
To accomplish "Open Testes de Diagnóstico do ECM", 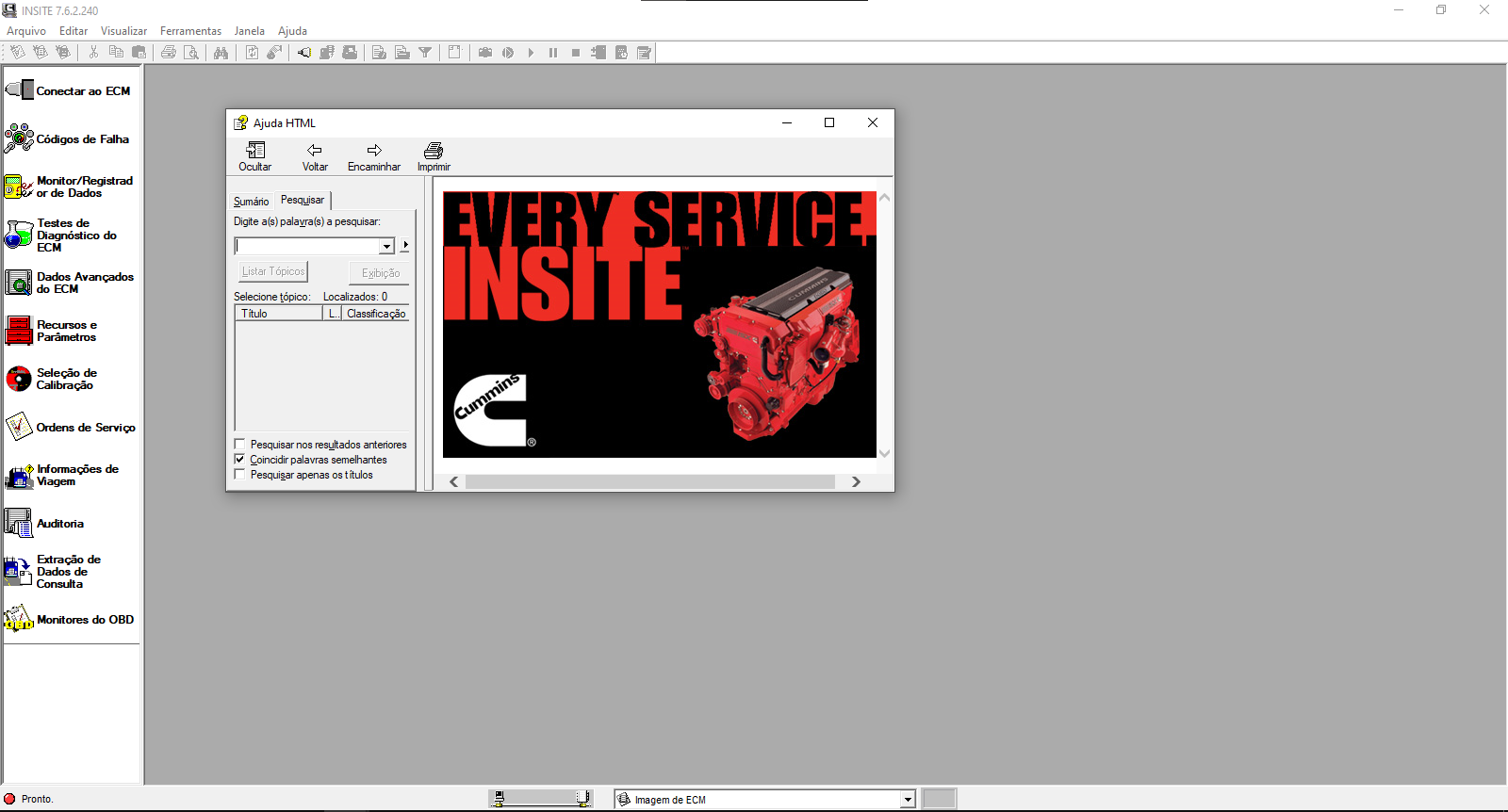I will [x=71, y=235].
